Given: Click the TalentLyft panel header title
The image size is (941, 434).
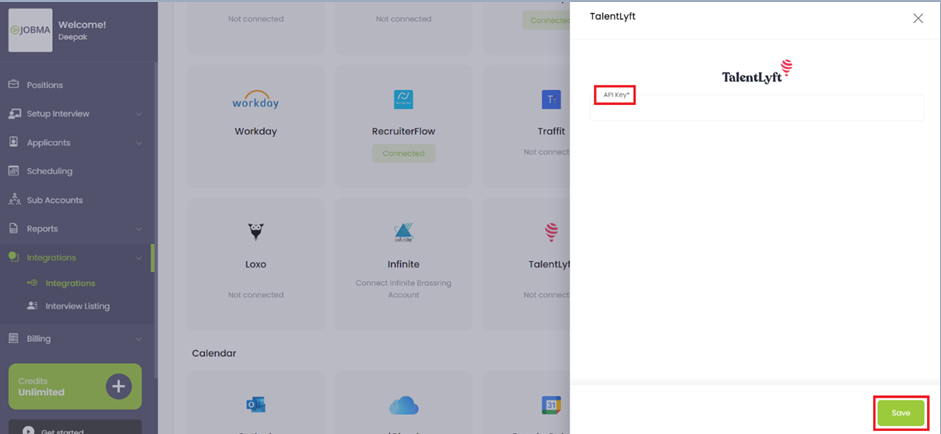Looking at the screenshot, I should tap(613, 17).
